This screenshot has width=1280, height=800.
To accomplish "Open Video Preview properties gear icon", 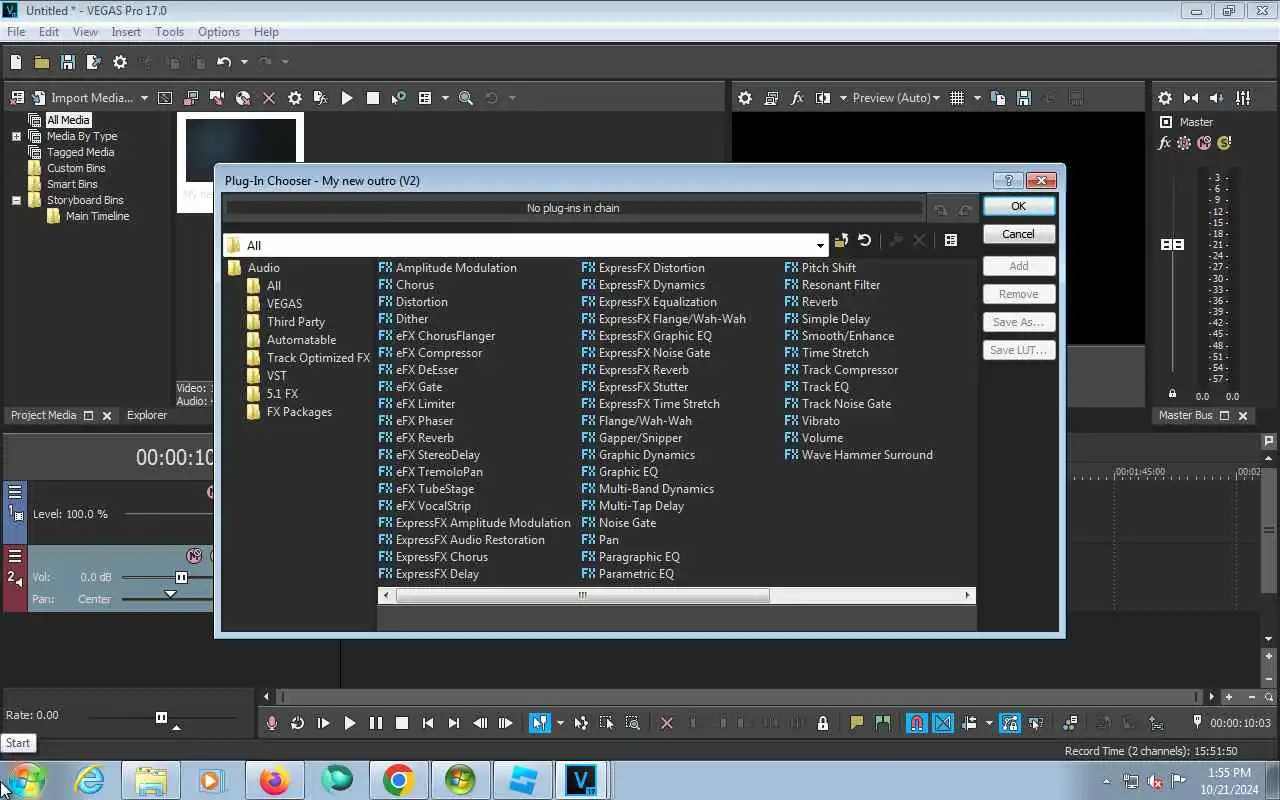I will [745, 98].
